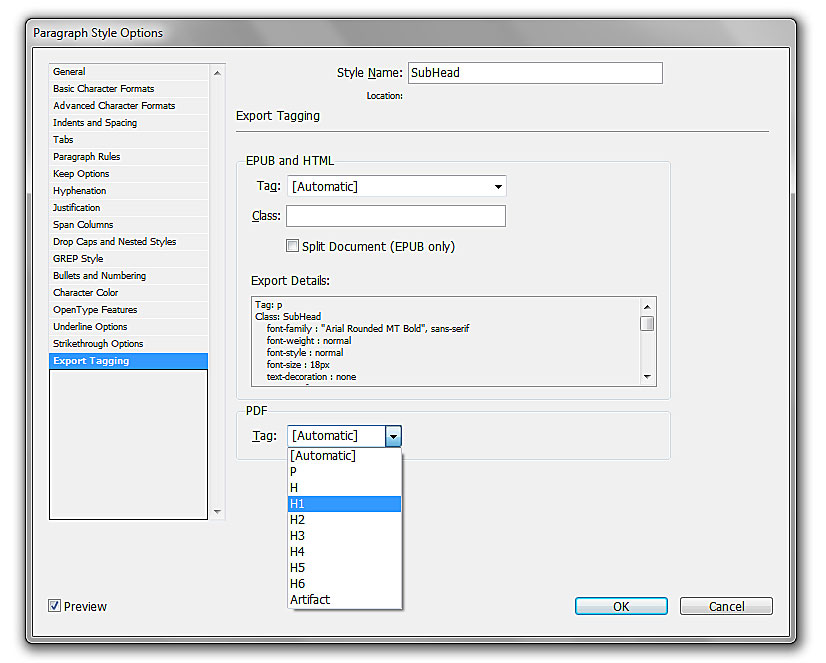This screenshot has height=663, width=826.
Task: Open Underline Options category
Action: click(129, 326)
